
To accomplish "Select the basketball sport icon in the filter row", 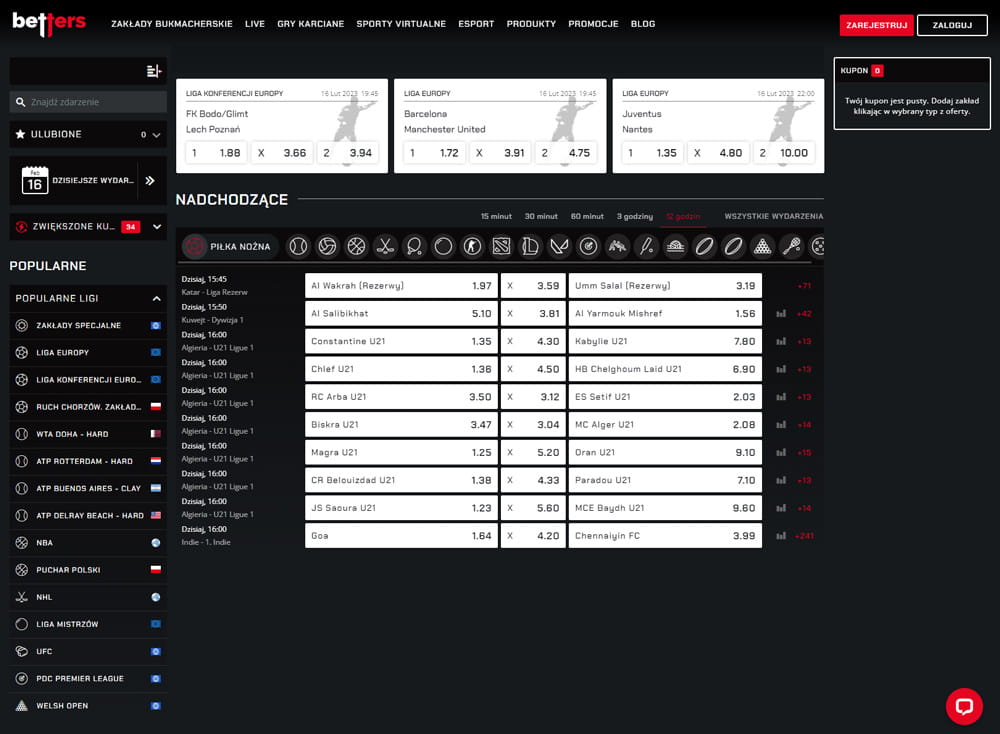I will click(356, 246).
